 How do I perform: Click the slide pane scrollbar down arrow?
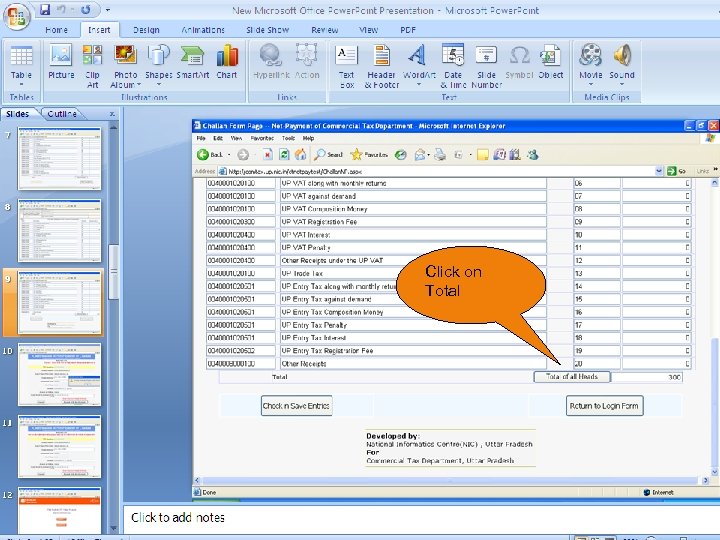tap(113, 529)
